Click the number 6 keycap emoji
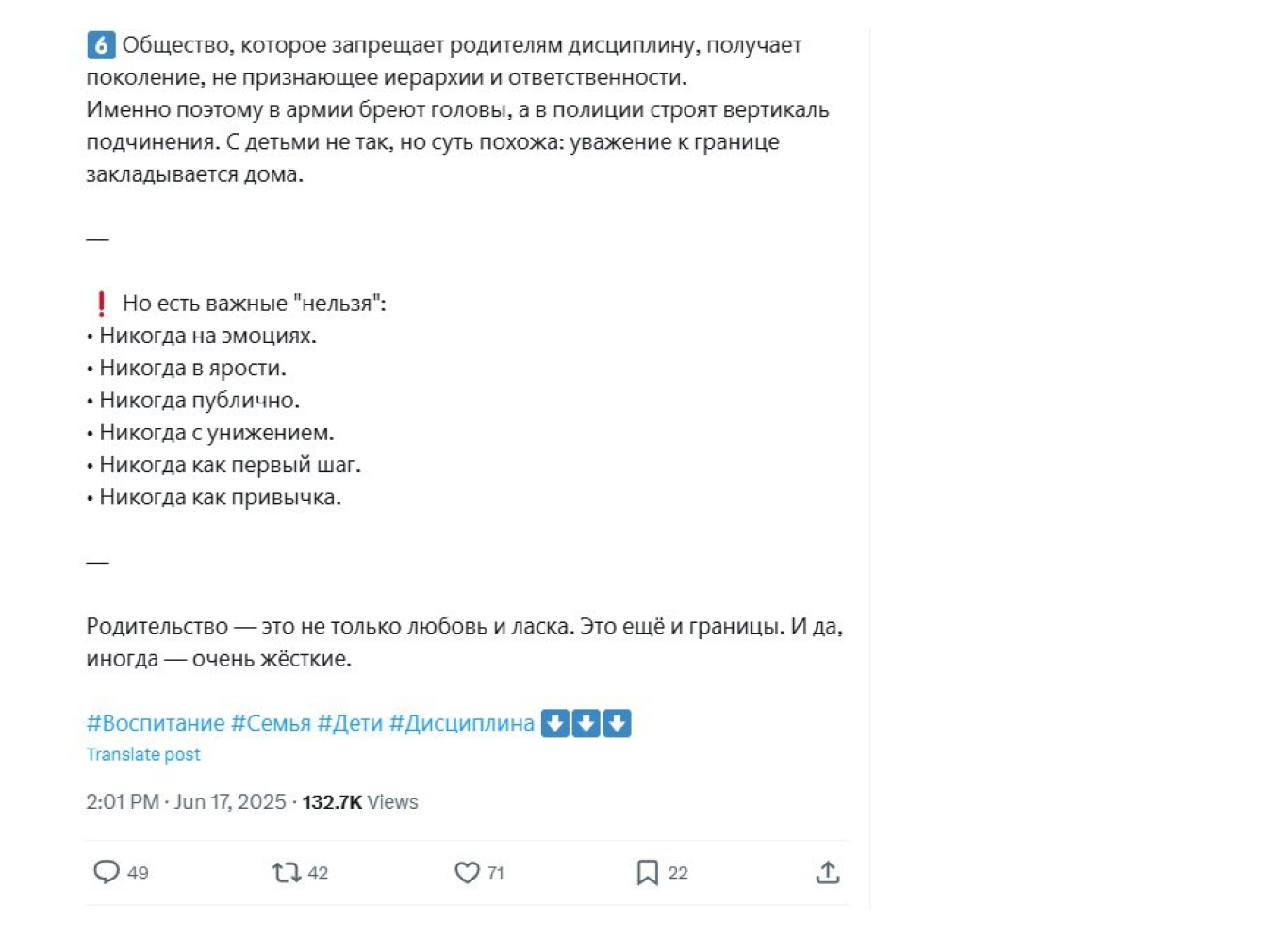Screen dimensions: 1288x938 click(101, 44)
